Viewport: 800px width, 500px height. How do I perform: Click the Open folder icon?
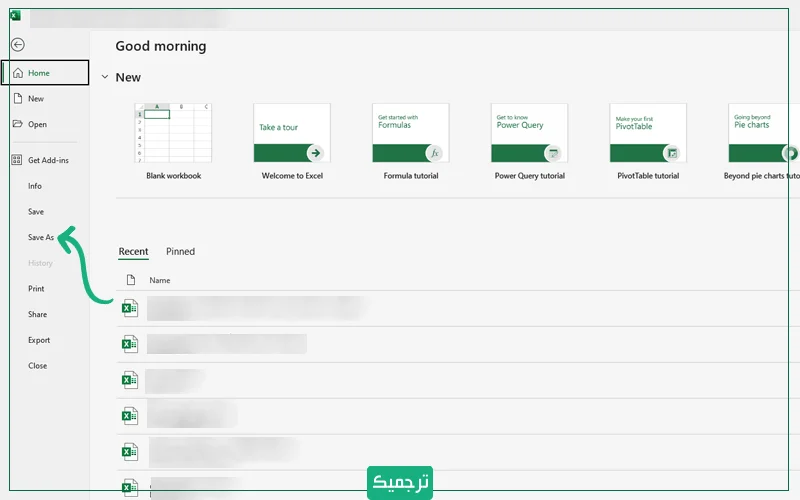tap(18, 124)
